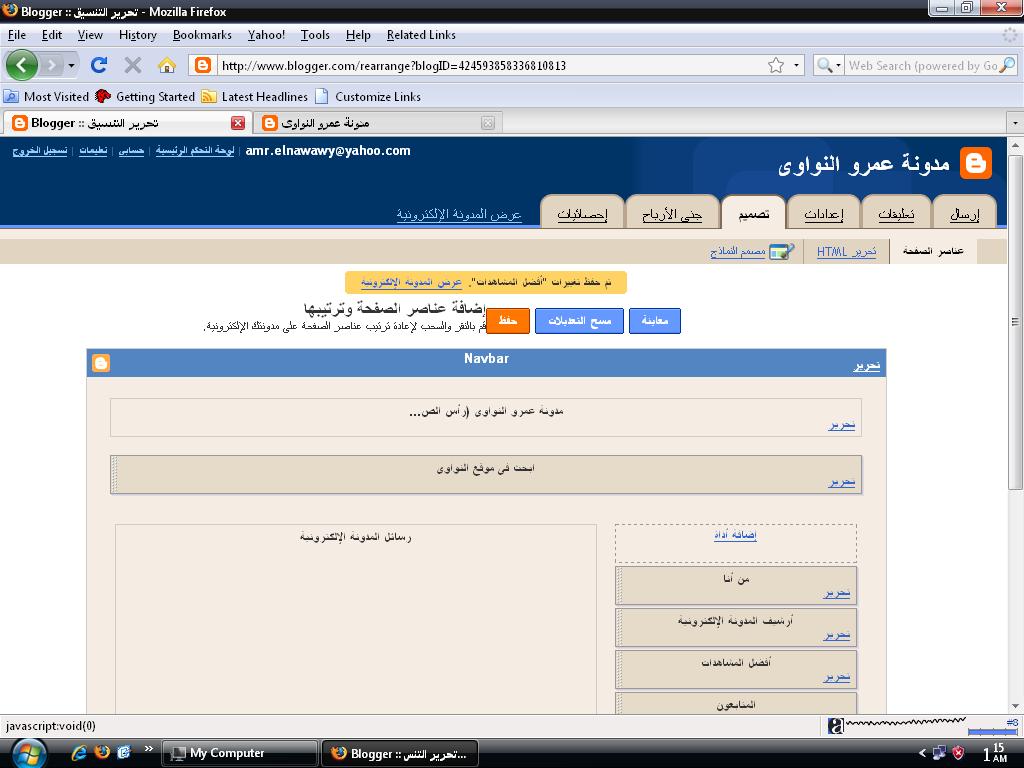Open the Latest Headlines feed bookmark
The width and height of the screenshot is (1024, 768).
255,97
